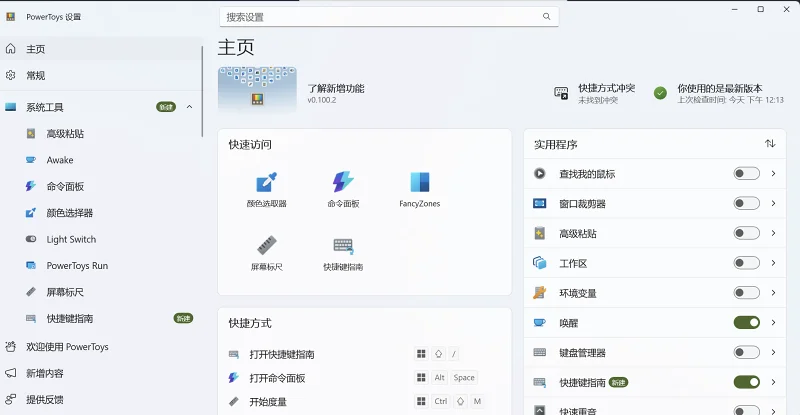Viewport: 800px width, 415px height.
Task: Click the search magnifier icon
Action: click(546, 17)
